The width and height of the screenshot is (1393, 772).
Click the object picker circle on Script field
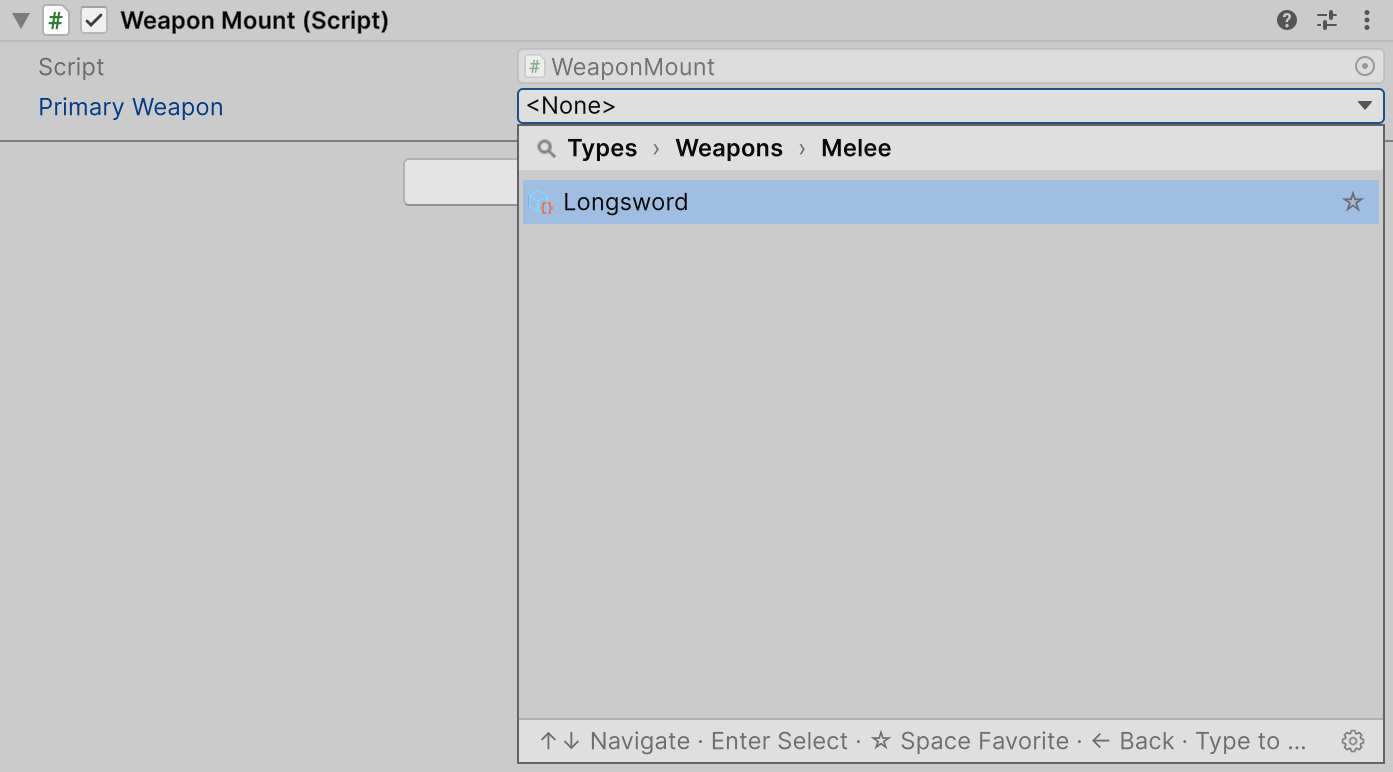pyautogui.click(x=1364, y=67)
